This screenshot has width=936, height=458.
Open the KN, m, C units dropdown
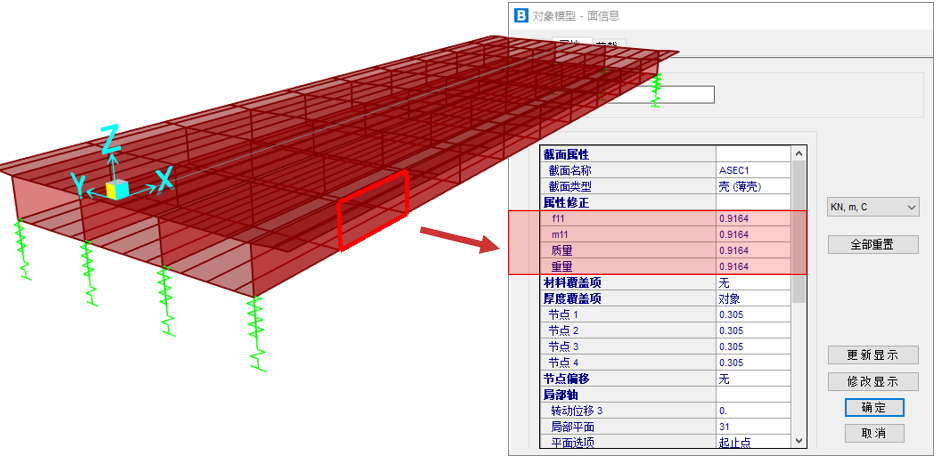pyautogui.click(x=872, y=207)
